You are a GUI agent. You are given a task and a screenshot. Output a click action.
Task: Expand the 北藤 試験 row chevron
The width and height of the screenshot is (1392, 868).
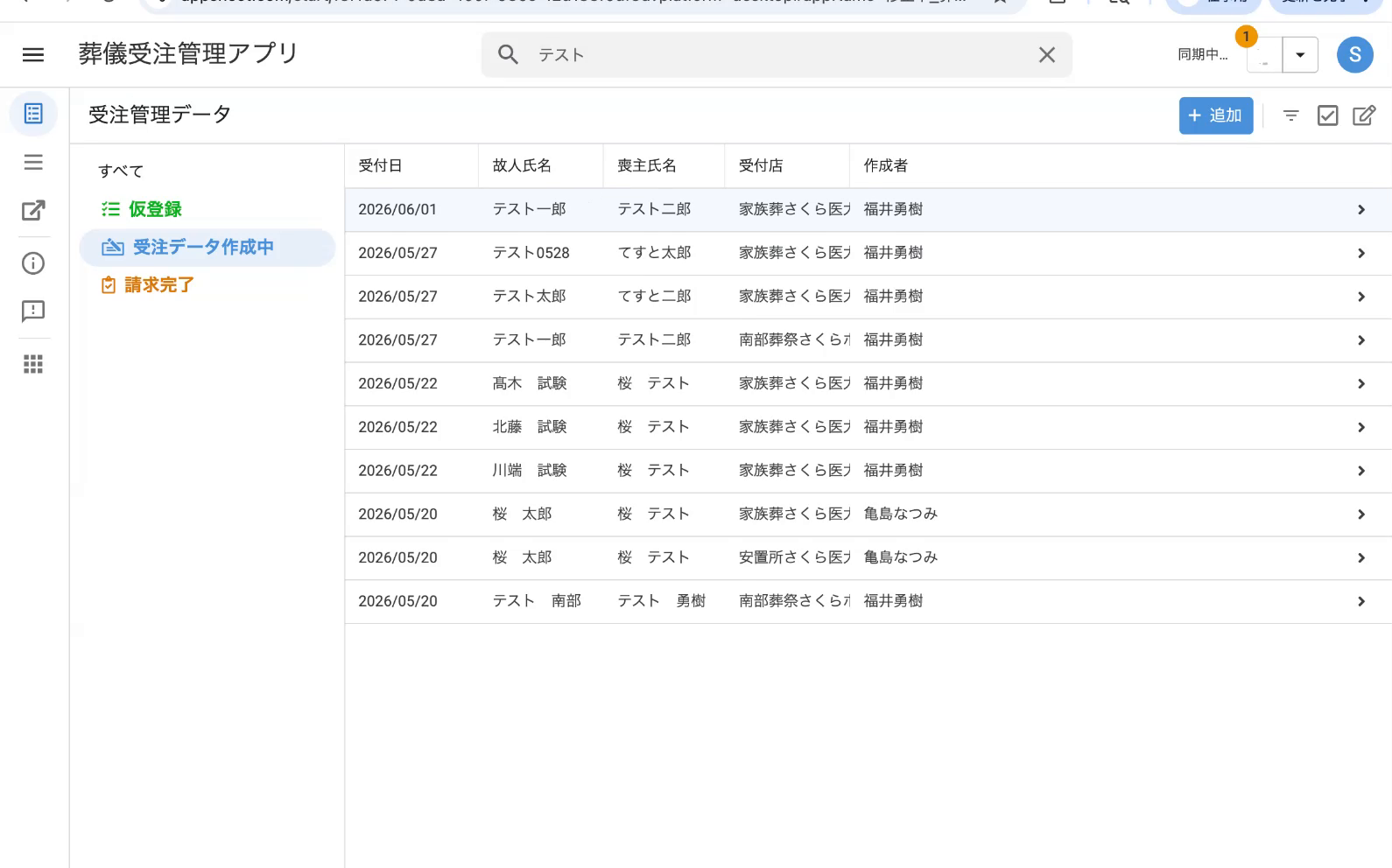pyautogui.click(x=1361, y=427)
